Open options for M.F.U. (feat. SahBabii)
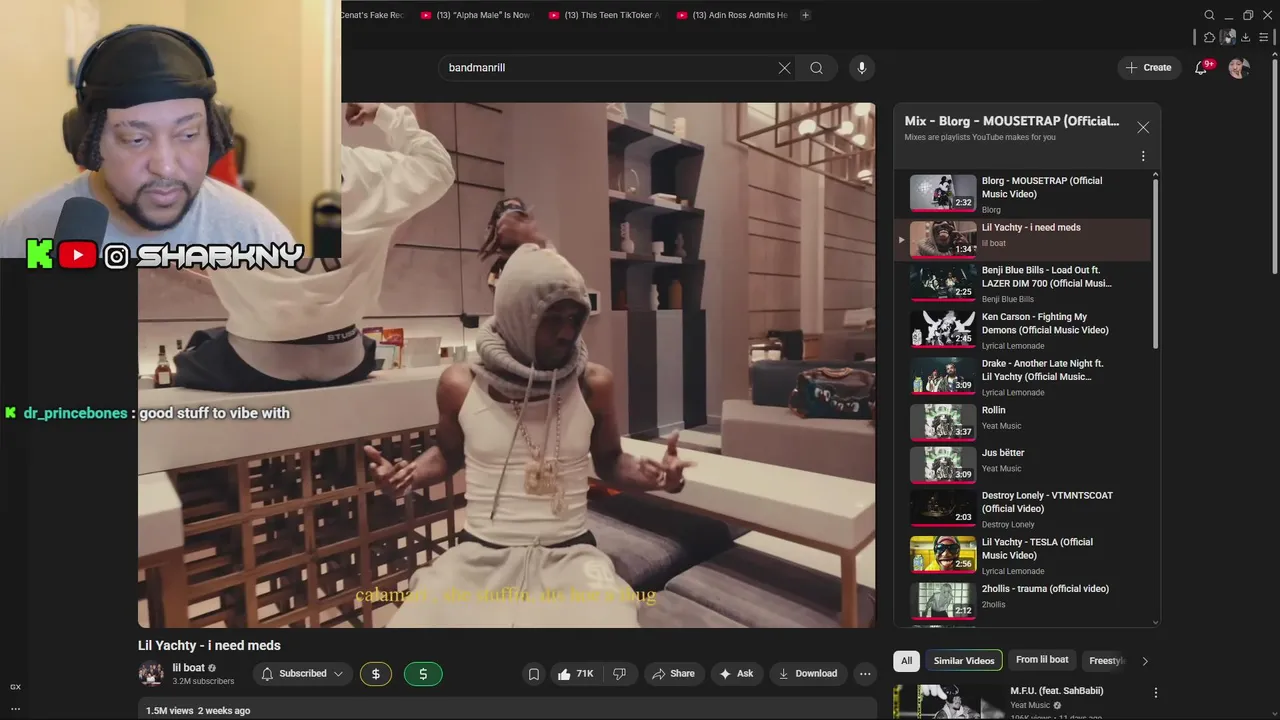This screenshot has width=1280, height=720. click(x=1156, y=692)
